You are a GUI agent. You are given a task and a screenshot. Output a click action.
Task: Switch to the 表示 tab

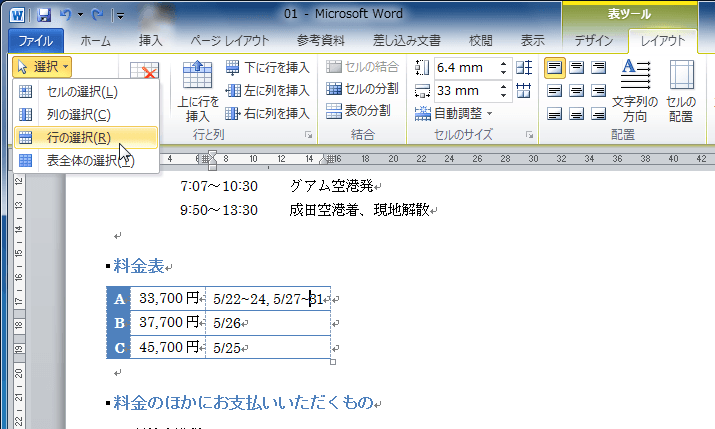click(533, 41)
